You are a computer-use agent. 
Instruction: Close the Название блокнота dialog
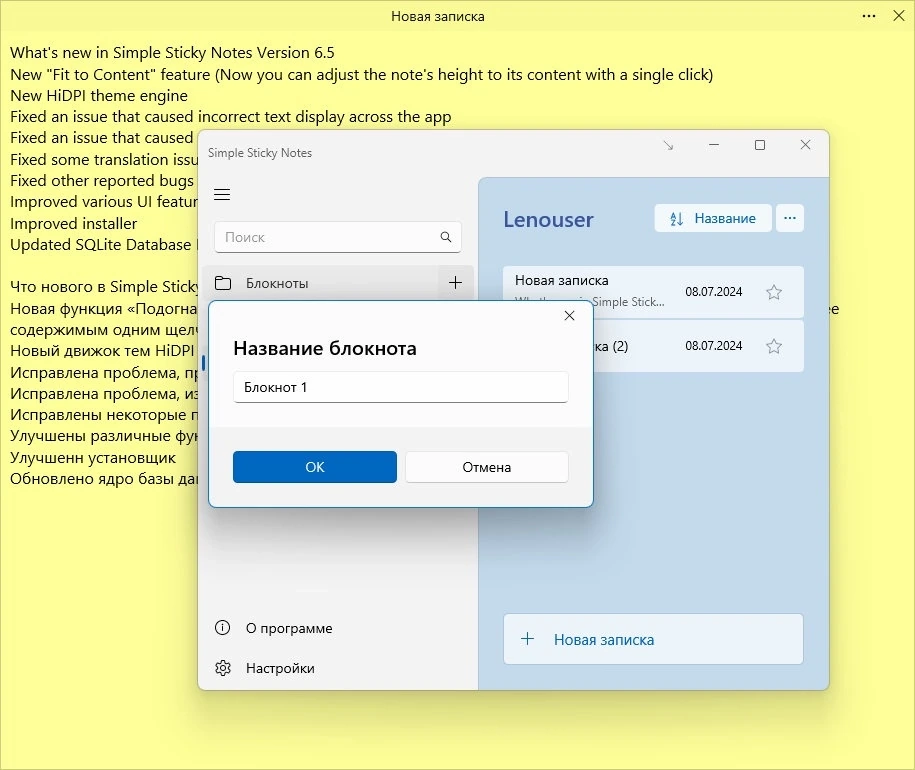click(570, 316)
